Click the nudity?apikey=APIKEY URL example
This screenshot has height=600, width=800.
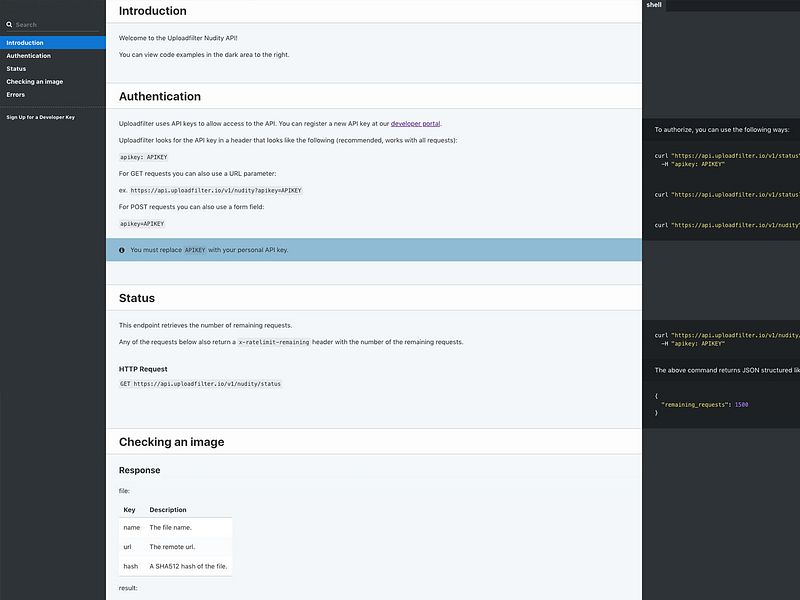pyautogui.click(x=216, y=190)
